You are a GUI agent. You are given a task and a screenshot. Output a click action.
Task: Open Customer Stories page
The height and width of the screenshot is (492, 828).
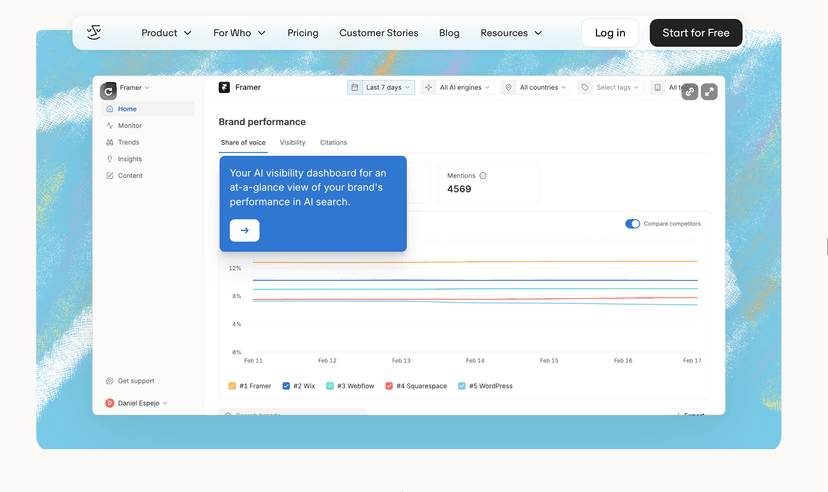pyautogui.click(x=379, y=33)
